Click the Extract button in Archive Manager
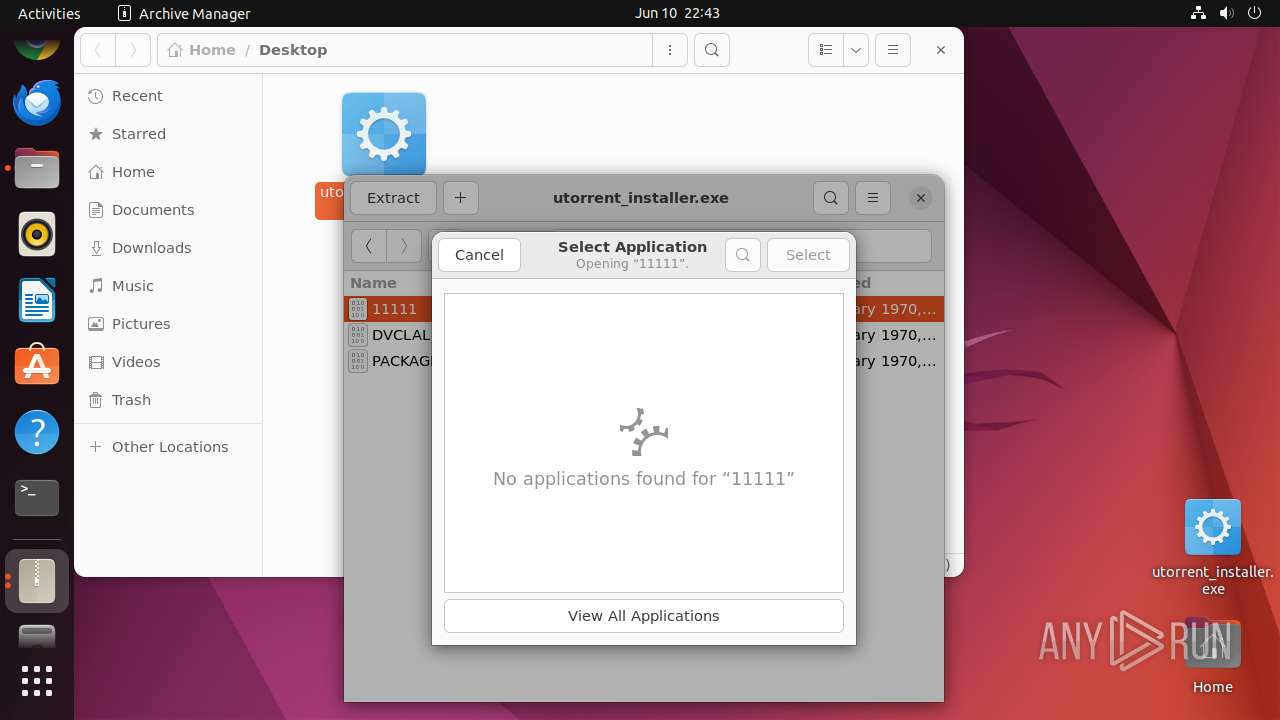 [393, 198]
